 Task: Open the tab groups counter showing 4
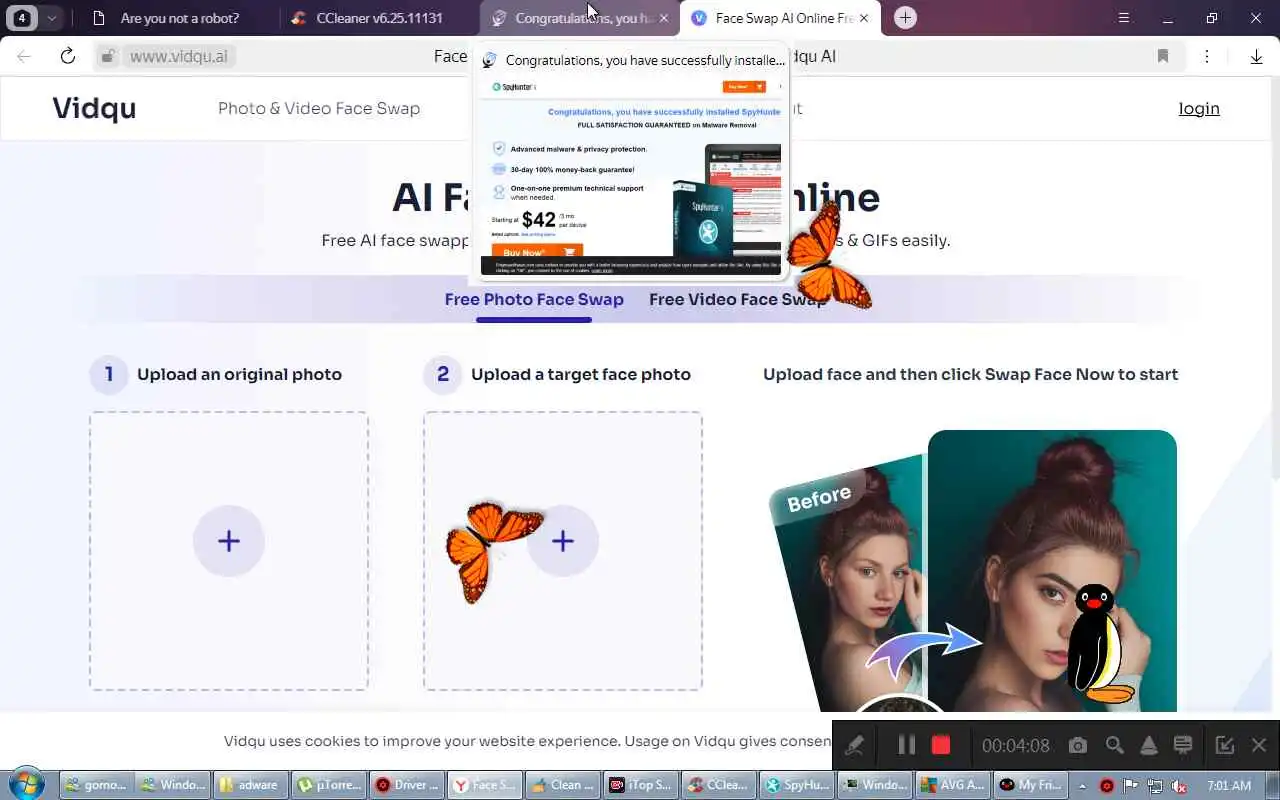(x=22, y=18)
